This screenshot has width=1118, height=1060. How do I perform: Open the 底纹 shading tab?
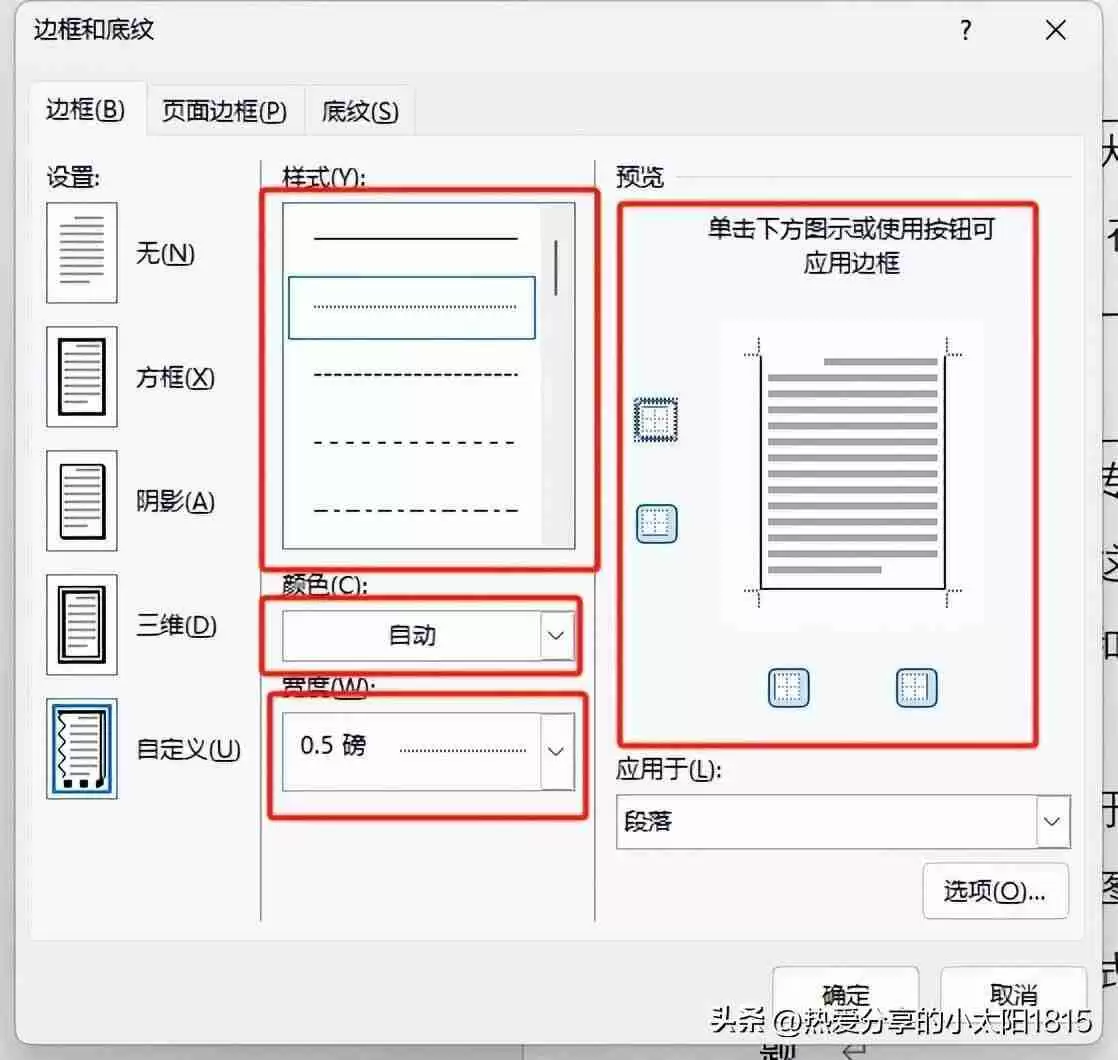[357, 111]
